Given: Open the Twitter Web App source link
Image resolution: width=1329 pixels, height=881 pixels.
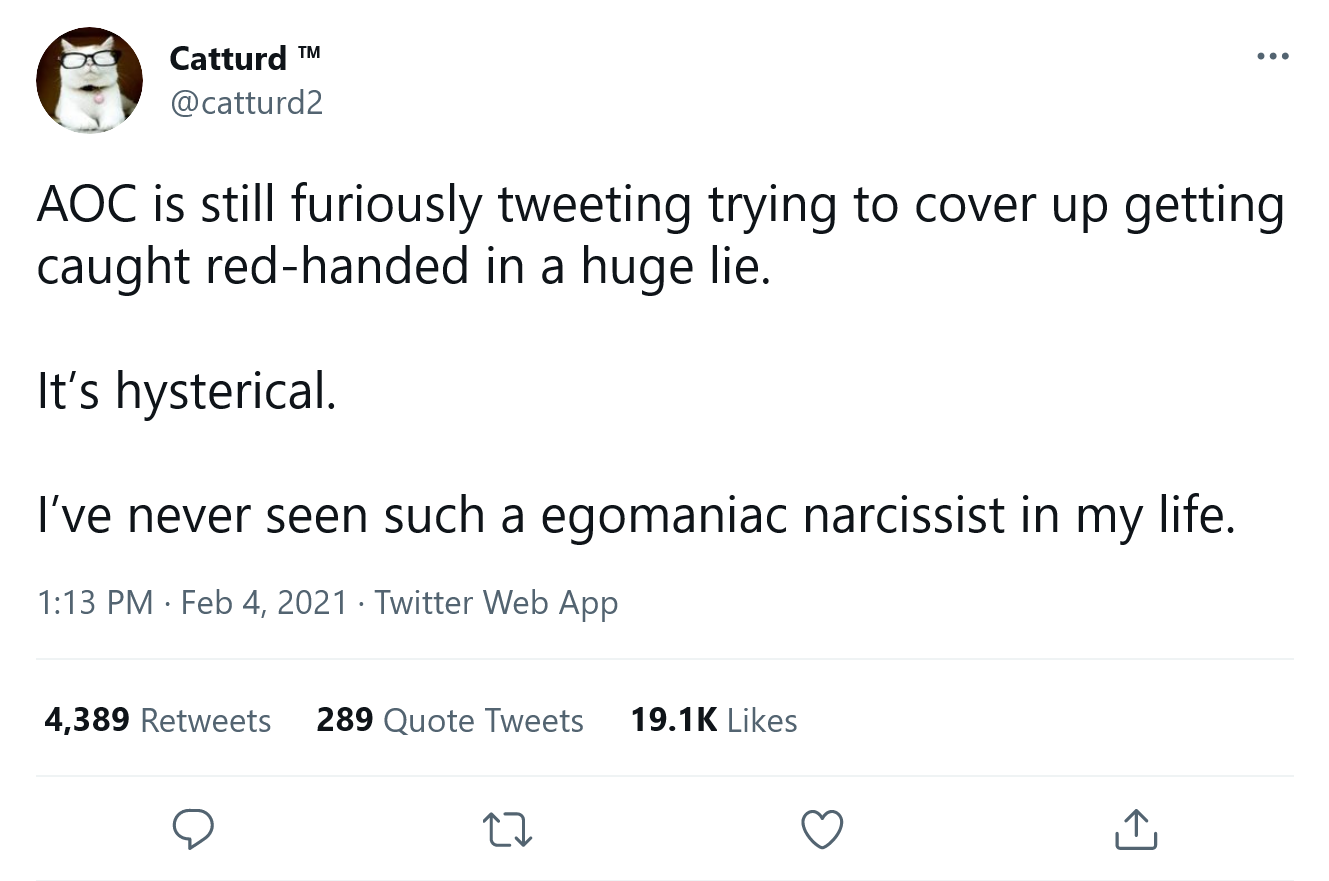Looking at the screenshot, I should pyautogui.click(x=496, y=603).
